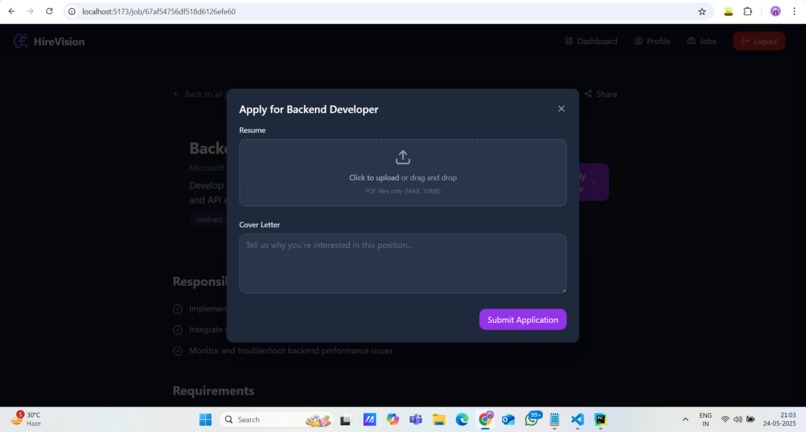Click the 'PDF files only (MAX. 10MB)' hint
This screenshot has width=806, height=432.
pyautogui.click(x=402, y=191)
